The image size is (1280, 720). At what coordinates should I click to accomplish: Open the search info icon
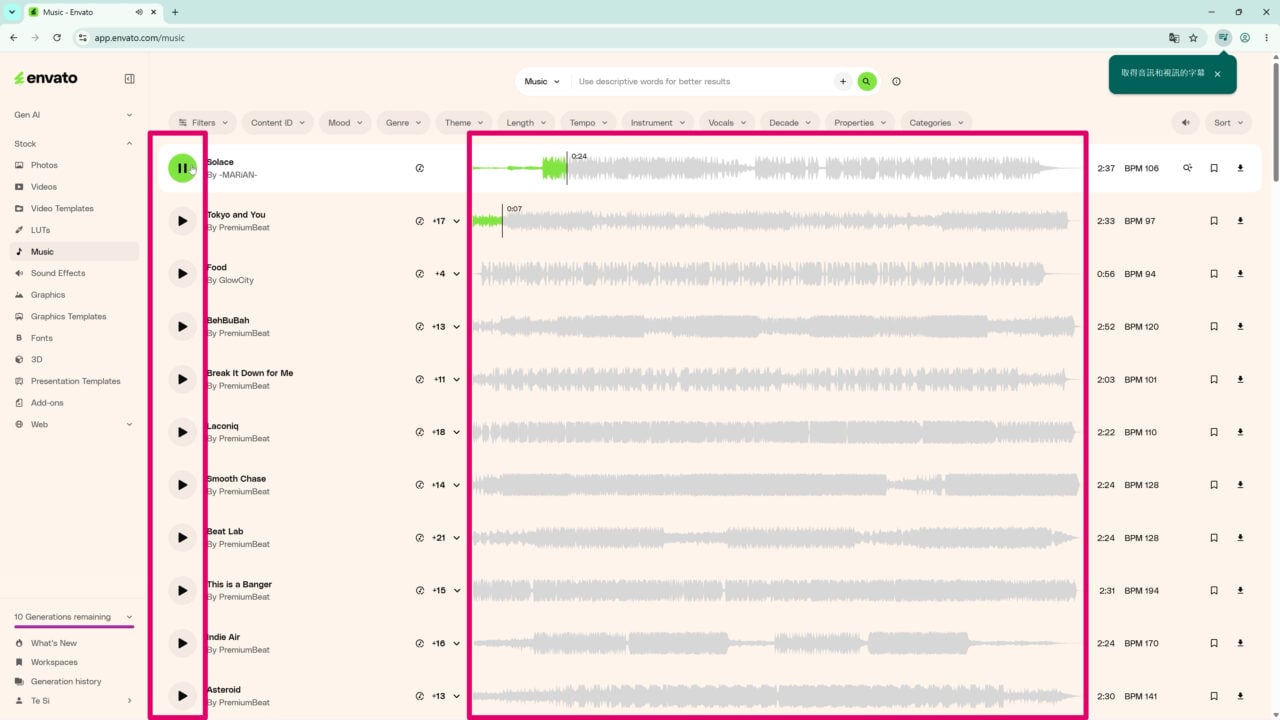(x=896, y=82)
